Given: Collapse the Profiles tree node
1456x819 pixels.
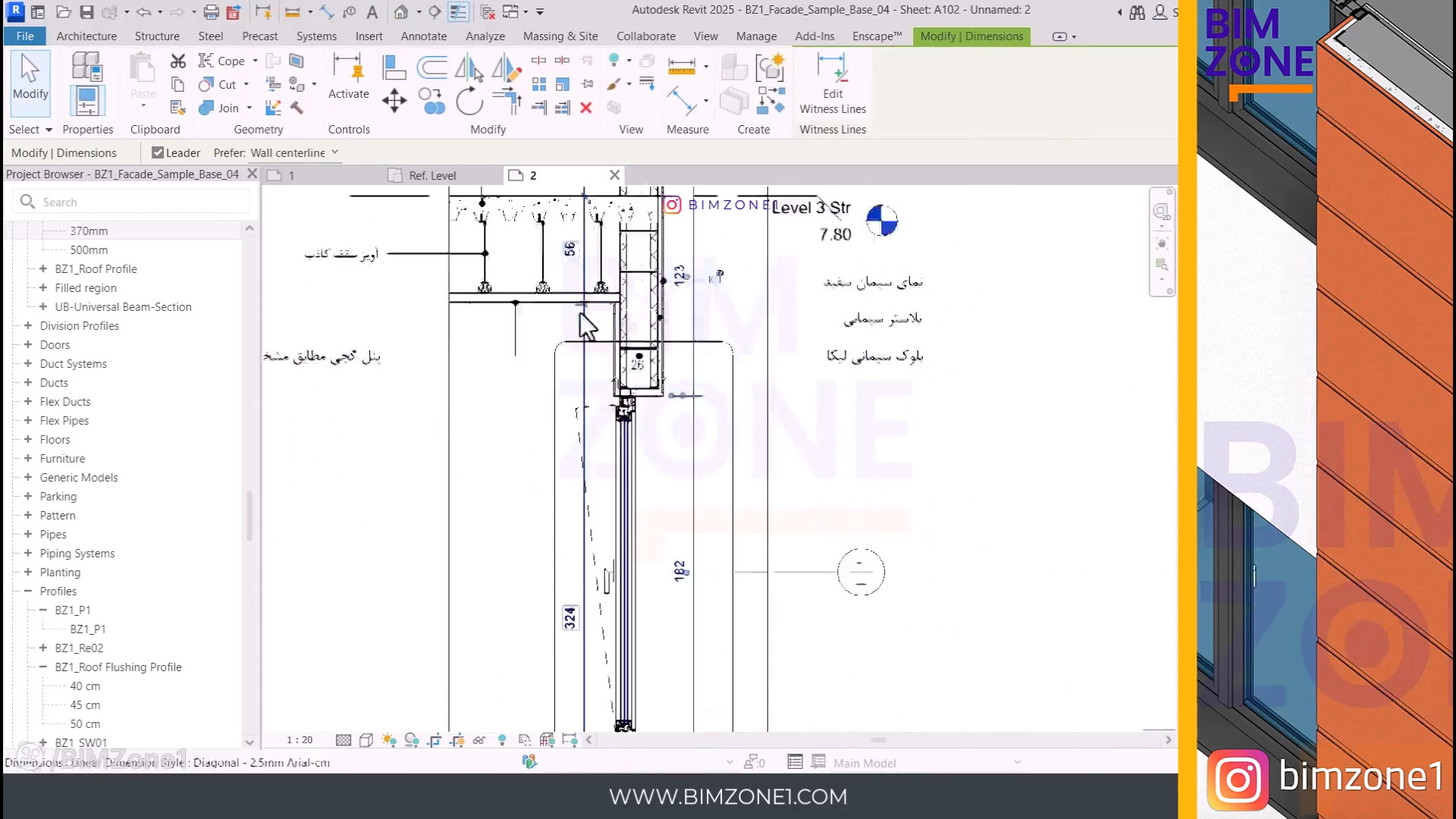Looking at the screenshot, I should click(x=28, y=591).
